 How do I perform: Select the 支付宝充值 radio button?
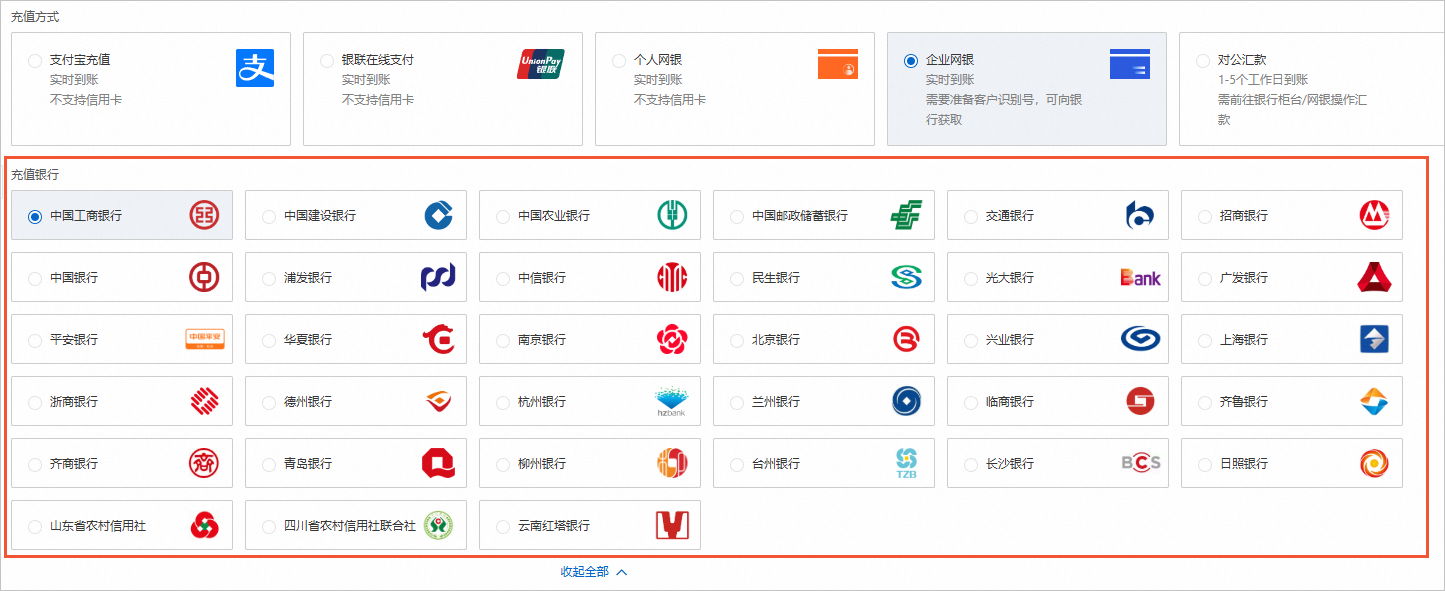click(36, 61)
